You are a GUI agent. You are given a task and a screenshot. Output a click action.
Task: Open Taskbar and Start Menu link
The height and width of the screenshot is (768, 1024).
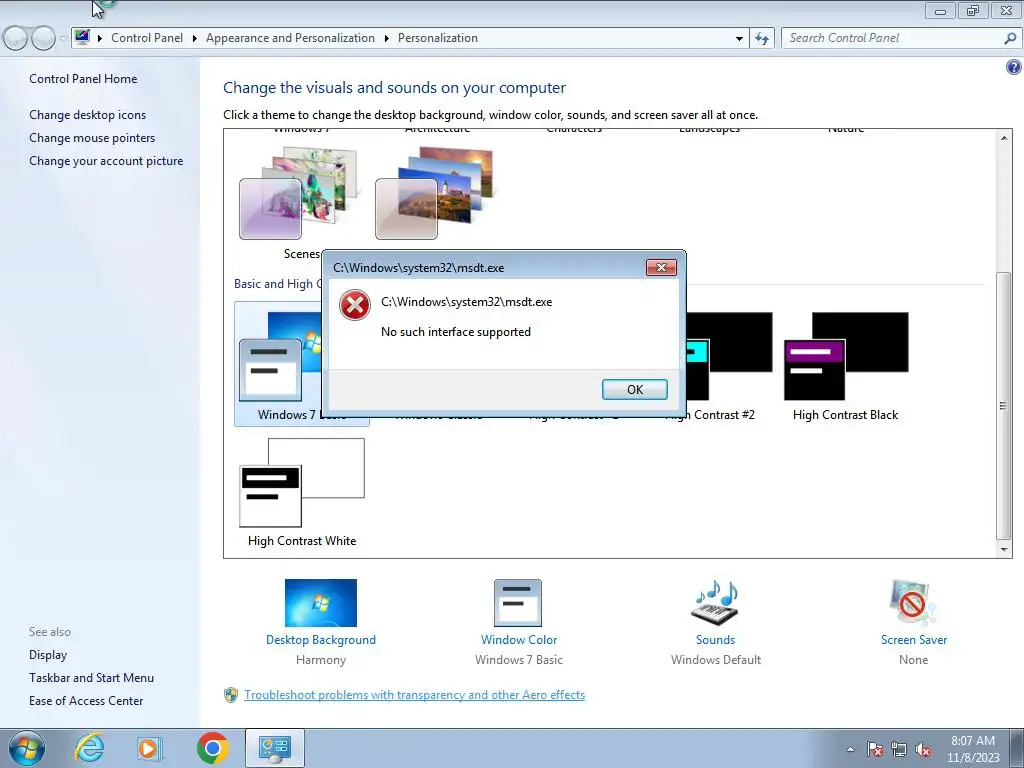(x=91, y=678)
